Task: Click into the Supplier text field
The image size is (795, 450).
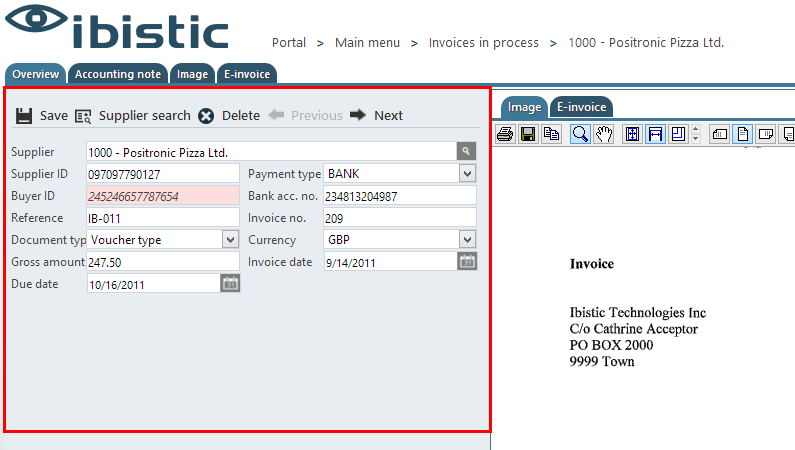Action: click(272, 152)
